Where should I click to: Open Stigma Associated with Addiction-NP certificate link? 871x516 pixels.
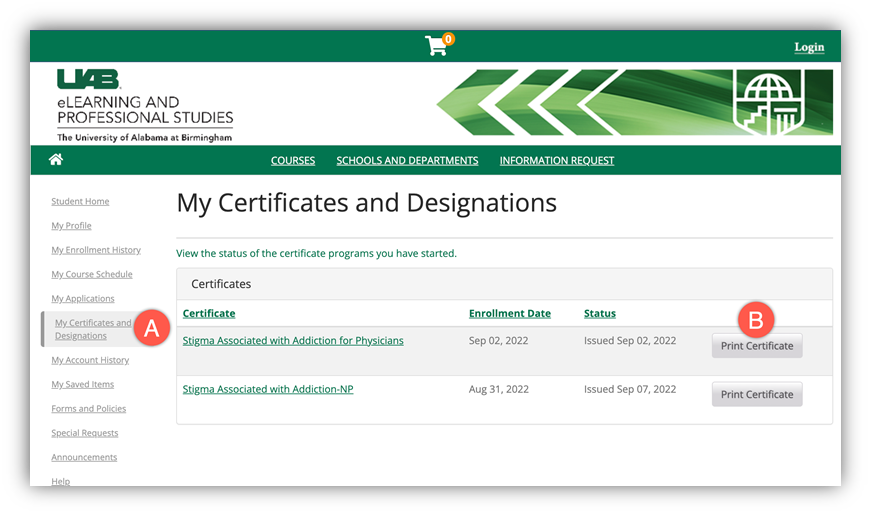[x=268, y=390]
